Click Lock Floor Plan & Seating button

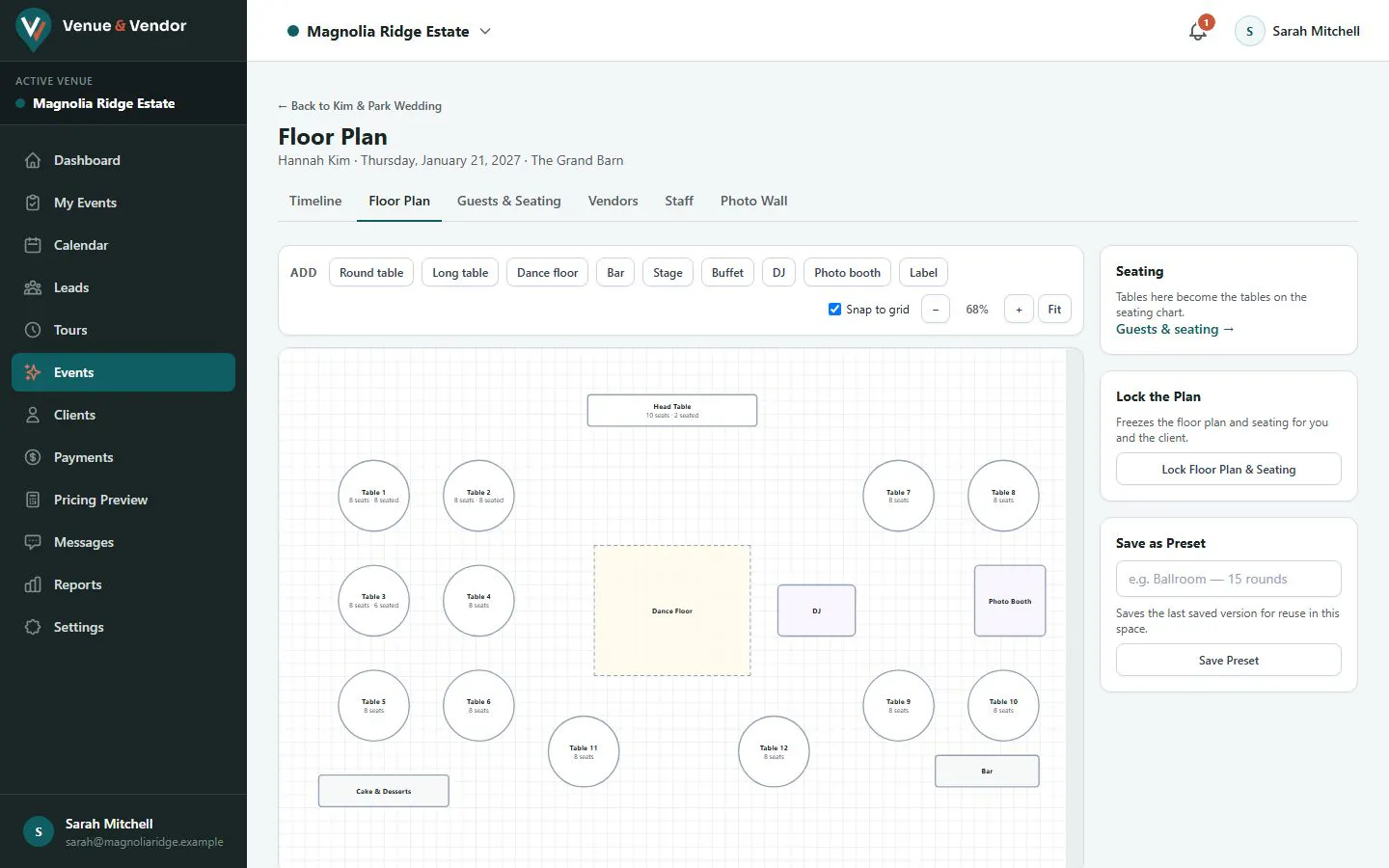pos(1229,470)
